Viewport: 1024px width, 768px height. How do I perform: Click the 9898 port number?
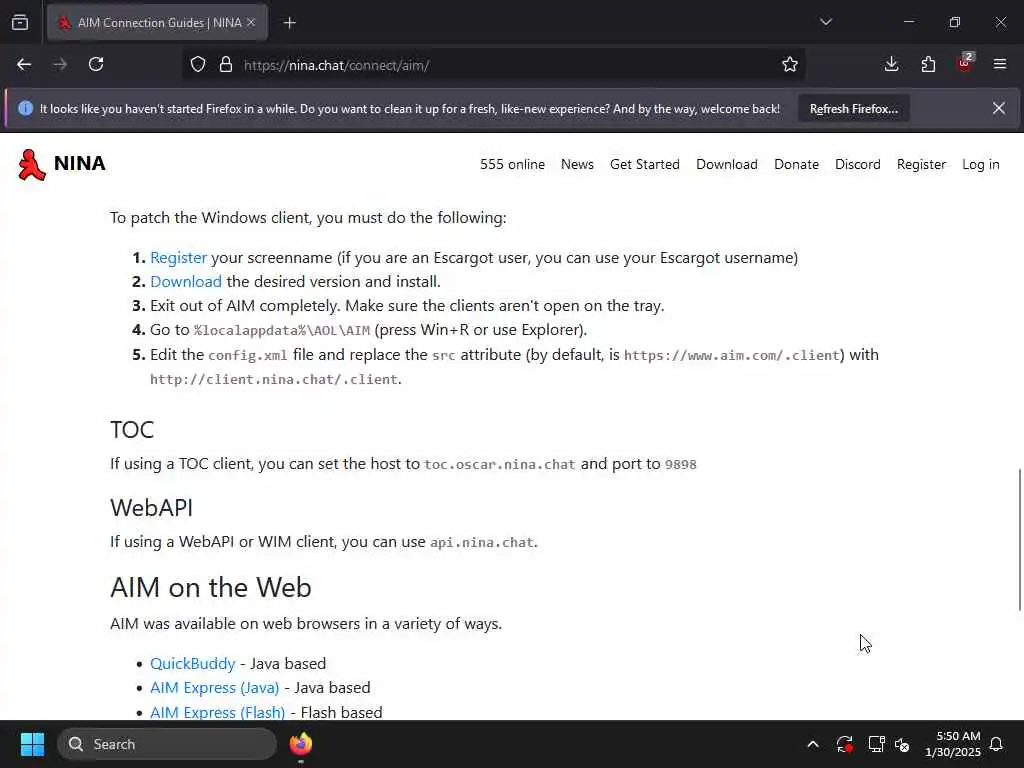pos(680,464)
